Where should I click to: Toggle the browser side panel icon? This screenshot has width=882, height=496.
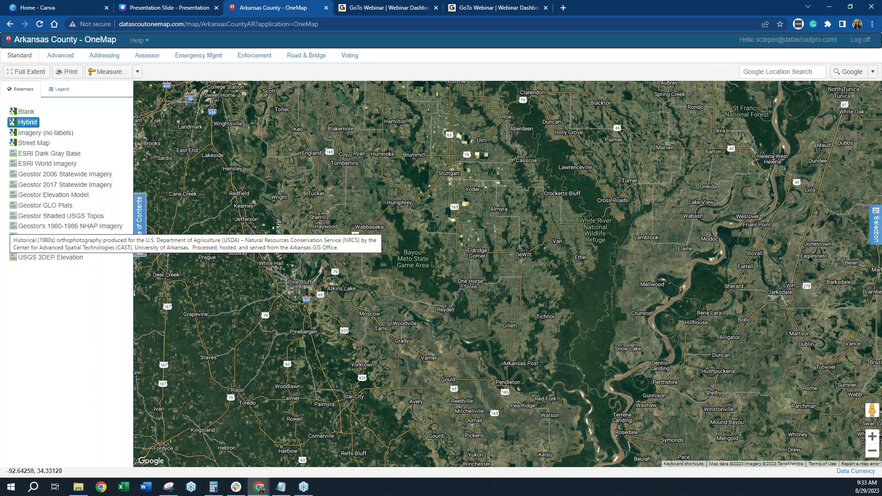[842, 24]
